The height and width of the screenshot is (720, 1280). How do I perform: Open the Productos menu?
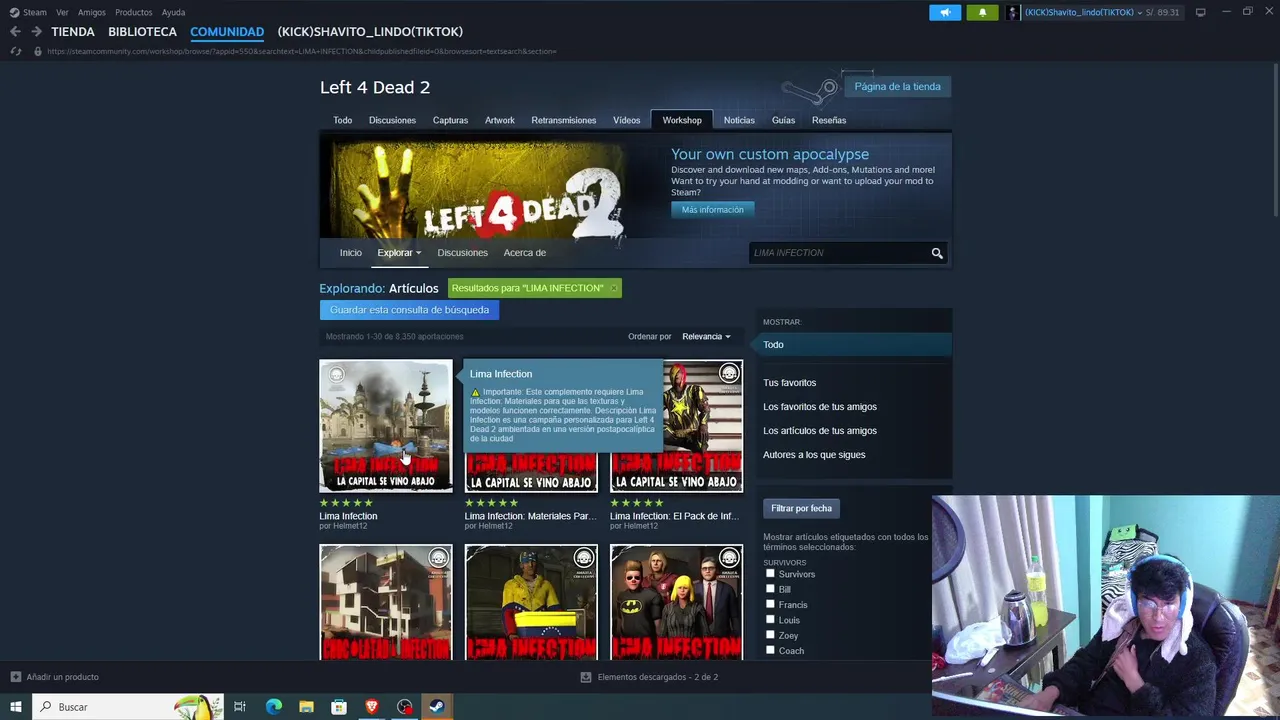[x=134, y=12]
